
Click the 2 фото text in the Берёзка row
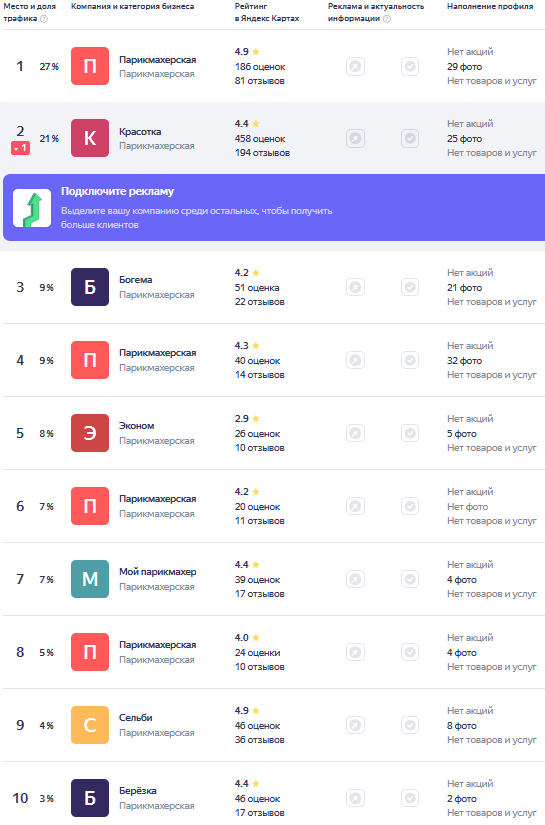pos(462,799)
